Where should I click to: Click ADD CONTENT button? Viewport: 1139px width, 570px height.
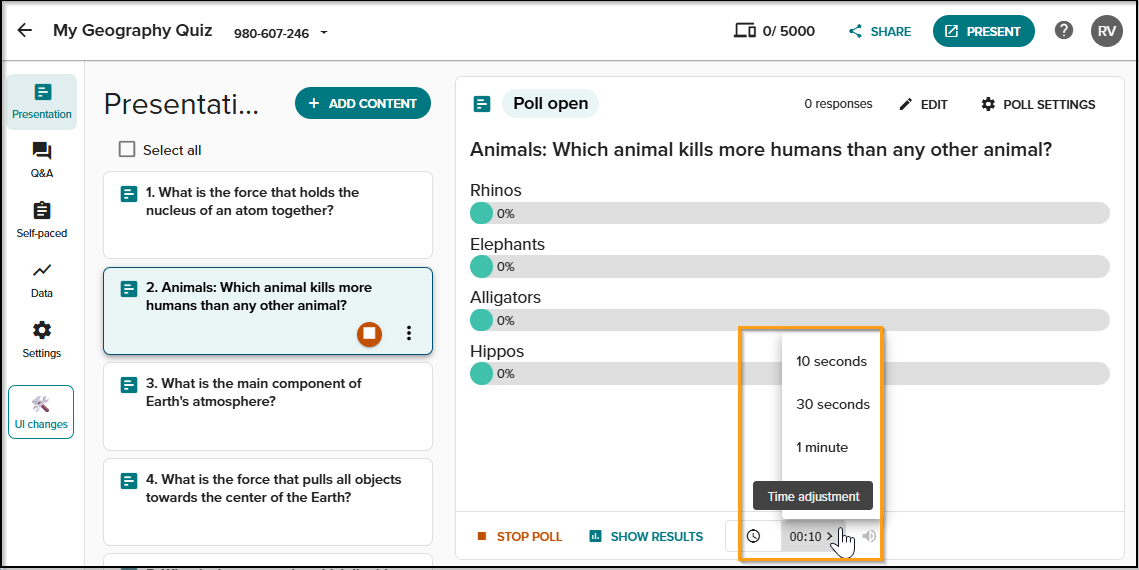(x=362, y=103)
